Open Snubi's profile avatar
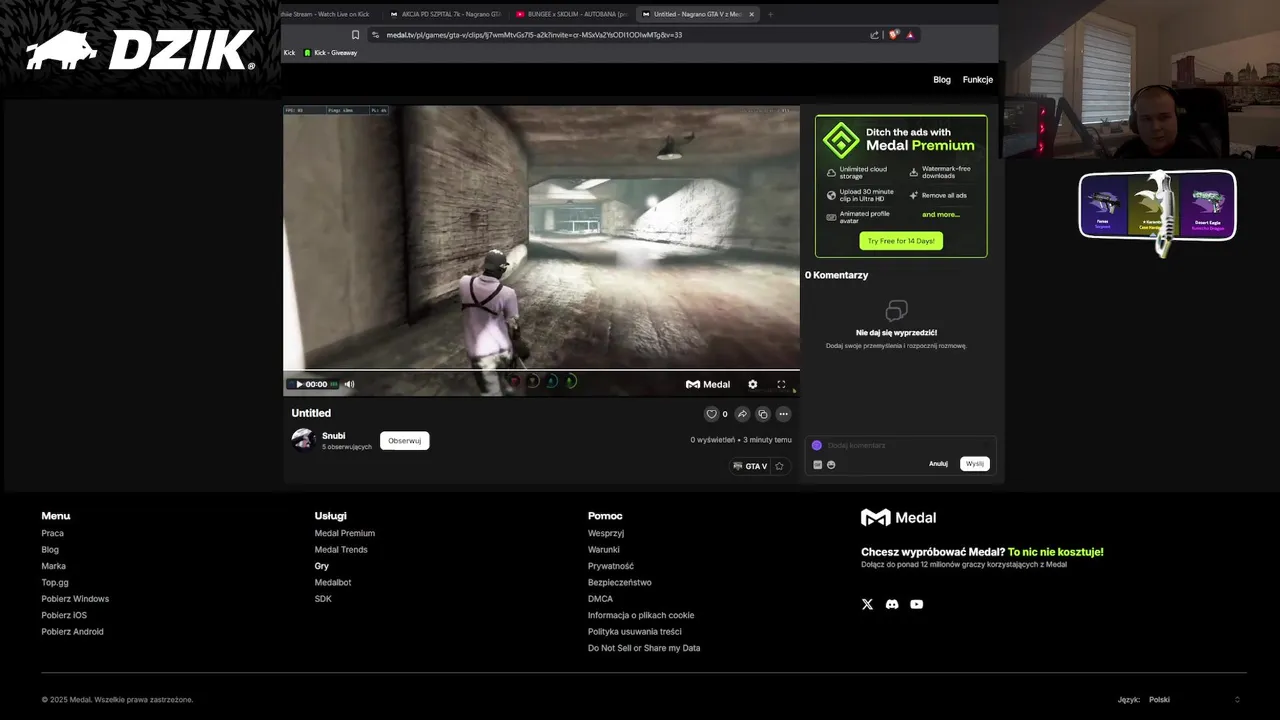 click(x=303, y=440)
